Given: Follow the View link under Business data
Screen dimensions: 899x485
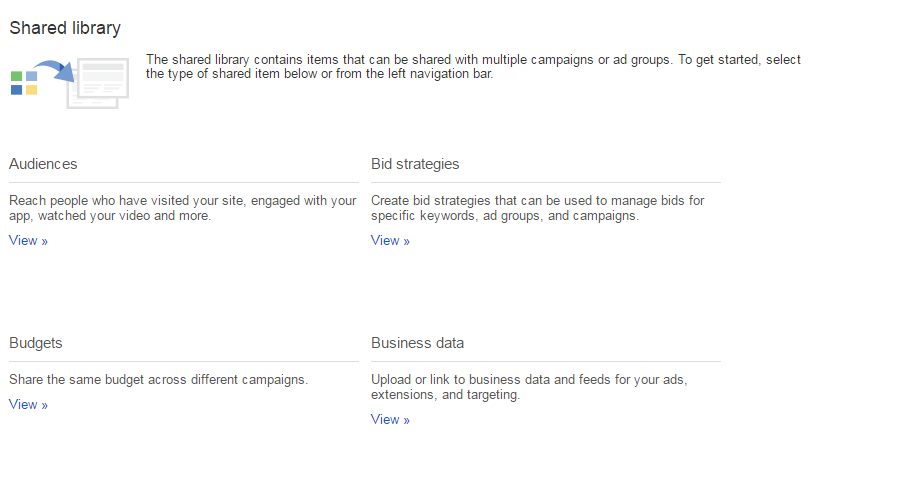Looking at the screenshot, I should coord(390,420).
